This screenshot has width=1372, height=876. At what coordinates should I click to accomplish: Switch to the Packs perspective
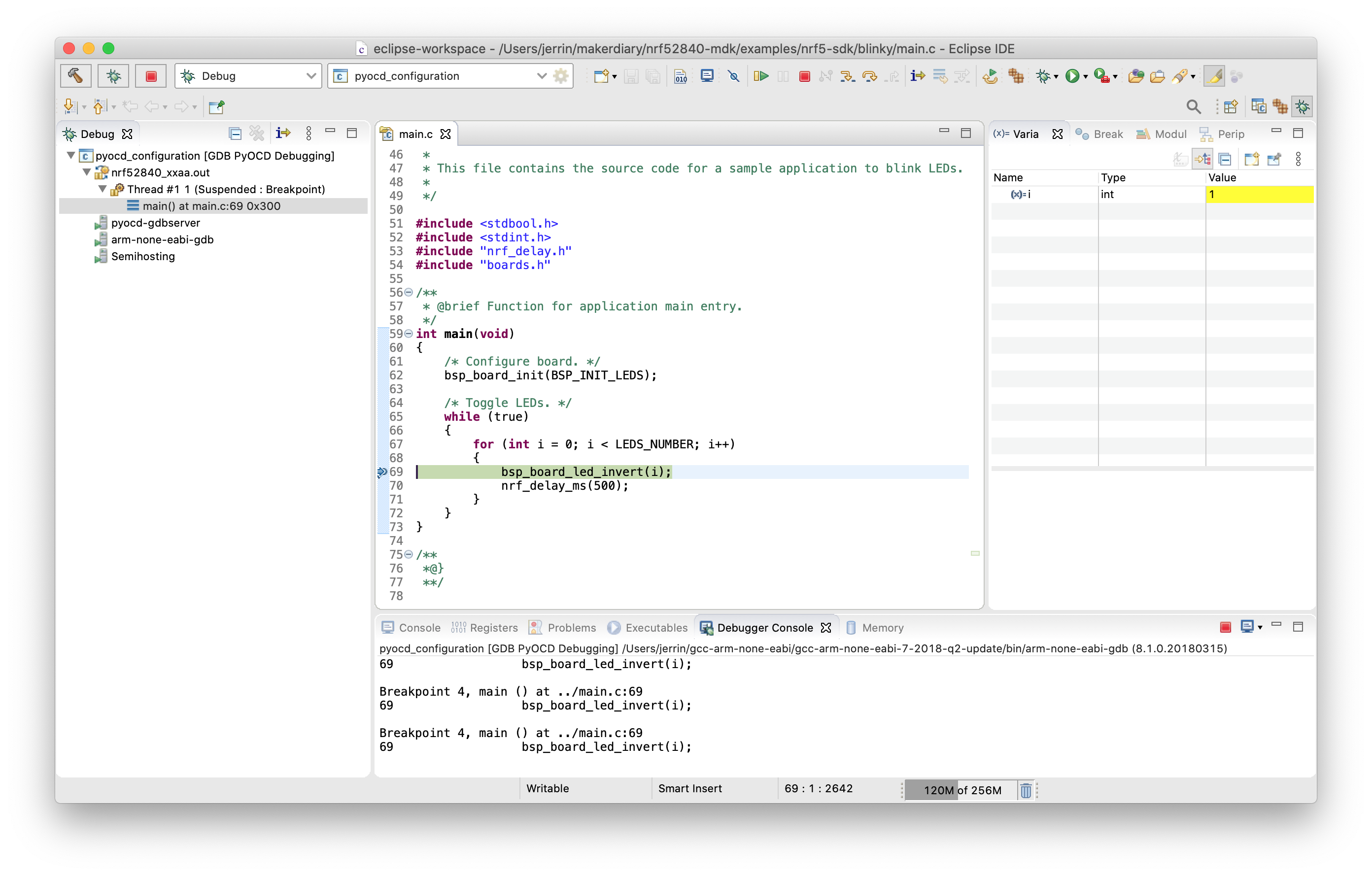[x=1280, y=106]
